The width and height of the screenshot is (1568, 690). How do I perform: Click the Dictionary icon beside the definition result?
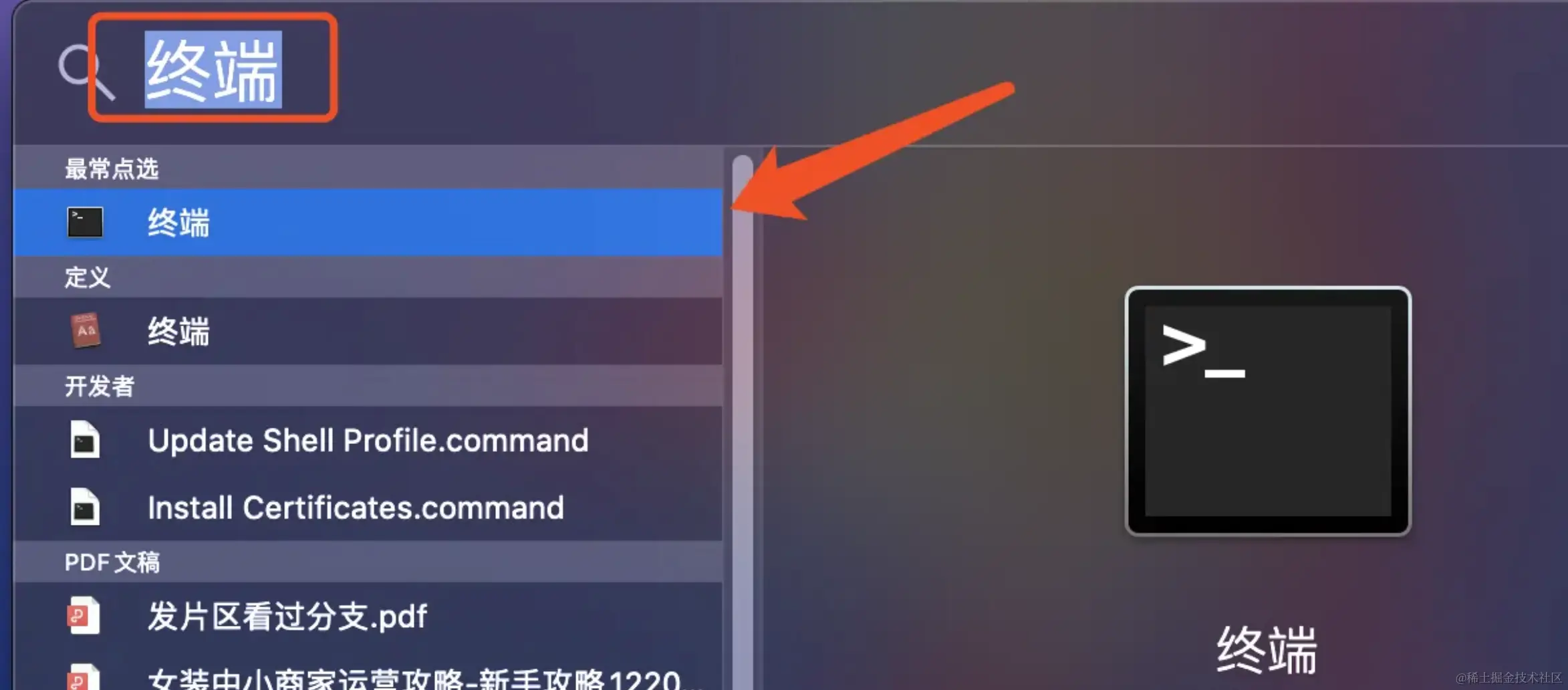[86, 330]
